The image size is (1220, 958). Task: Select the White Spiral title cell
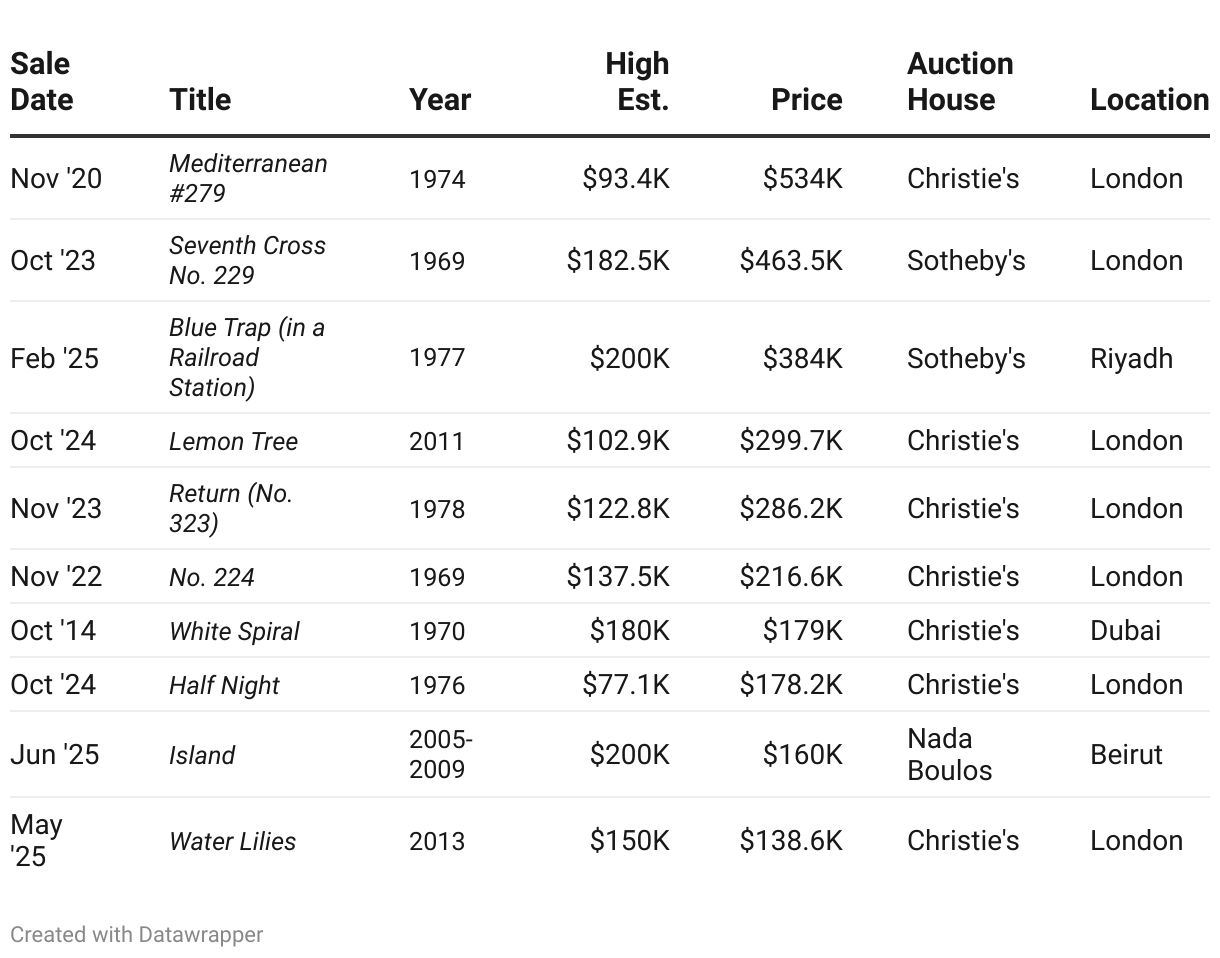click(x=234, y=631)
